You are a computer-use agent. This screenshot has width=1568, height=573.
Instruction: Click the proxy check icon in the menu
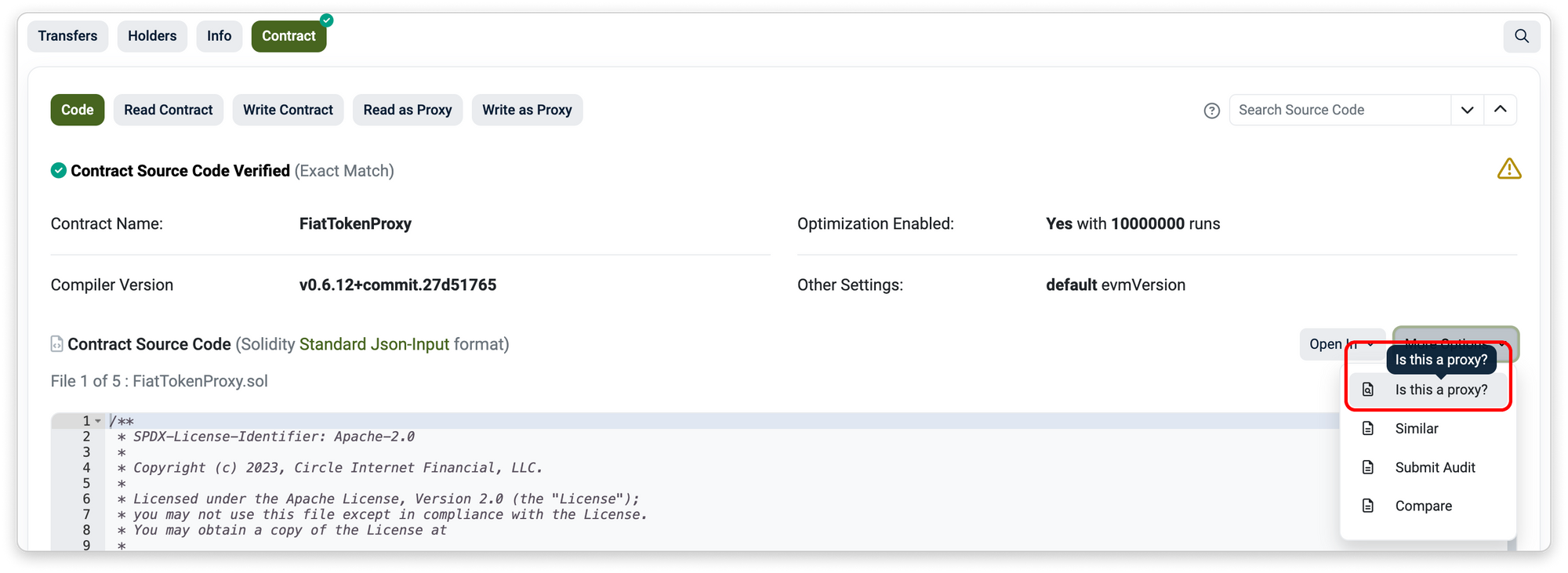tap(1368, 390)
